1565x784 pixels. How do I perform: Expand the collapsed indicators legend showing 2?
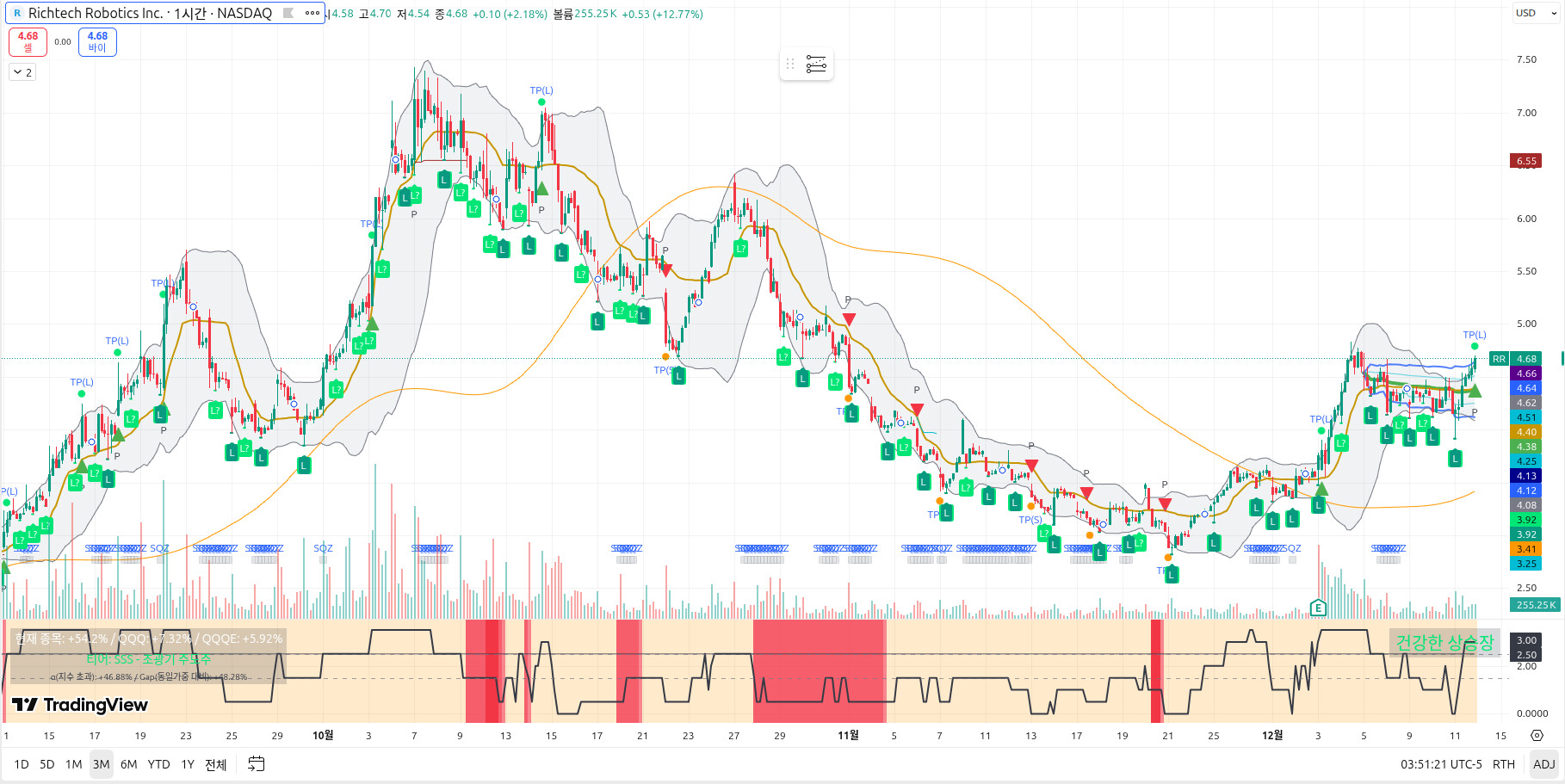click(x=22, y=72)
